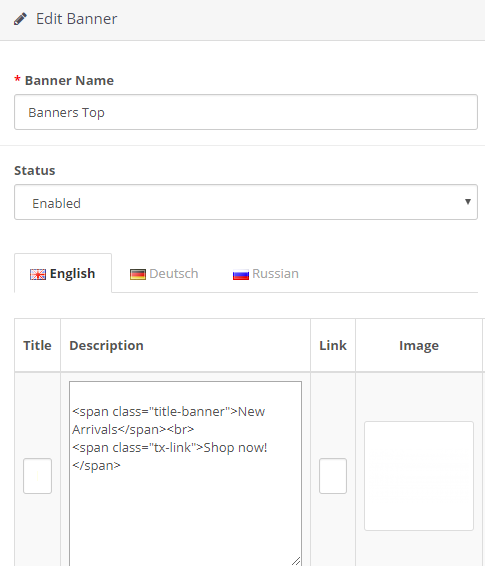485x566 pixels.
Task: Switch to the Deutsch tab
Action: tap(164, 273)
